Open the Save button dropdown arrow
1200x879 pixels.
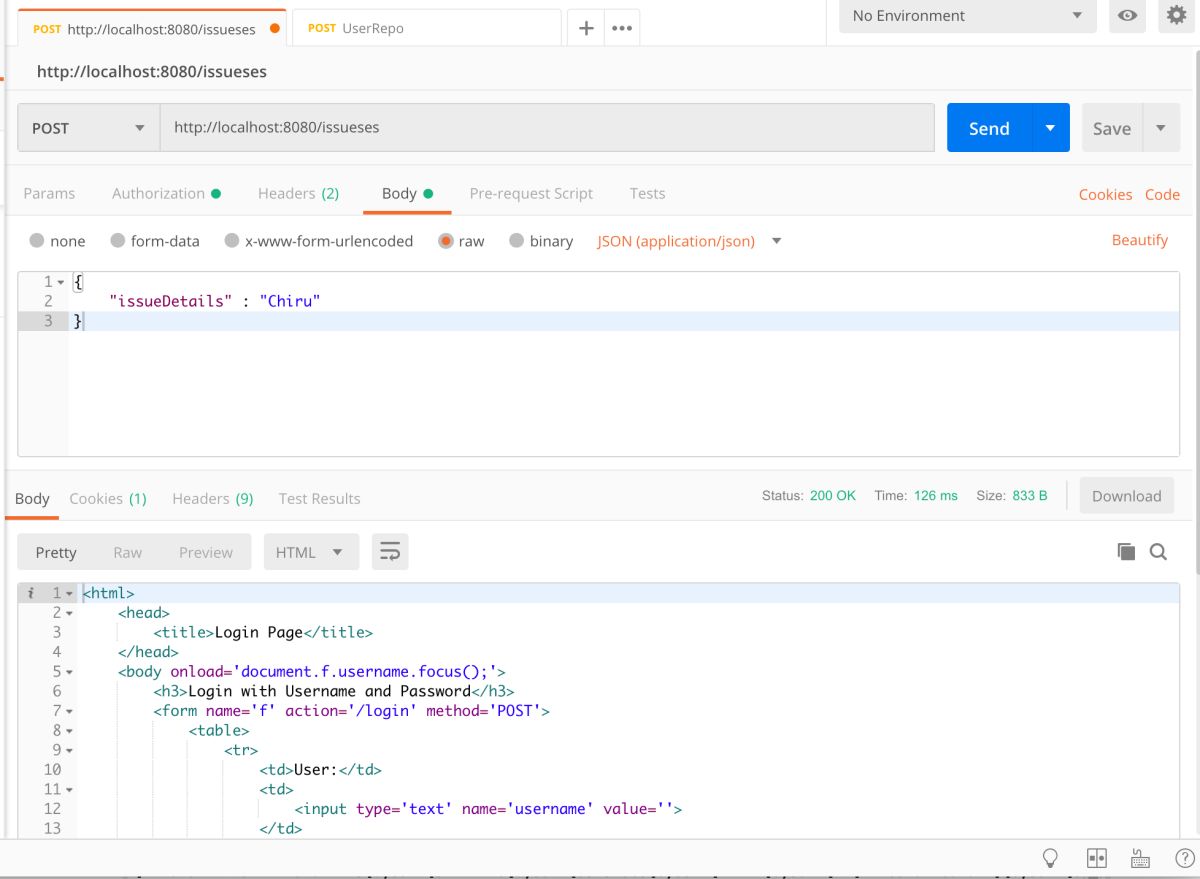click(x=1161, y=128)
